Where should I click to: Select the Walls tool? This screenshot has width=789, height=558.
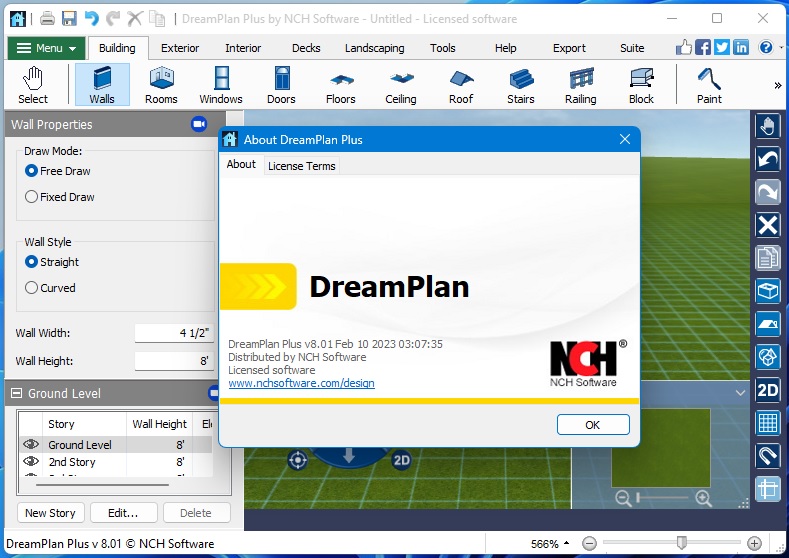pyautogui.click(x=102, y=85)
